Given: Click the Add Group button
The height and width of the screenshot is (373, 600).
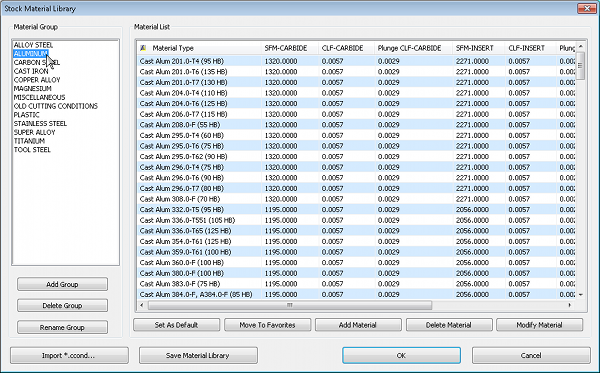Looking at the screenshot, I should click(62, 284).
